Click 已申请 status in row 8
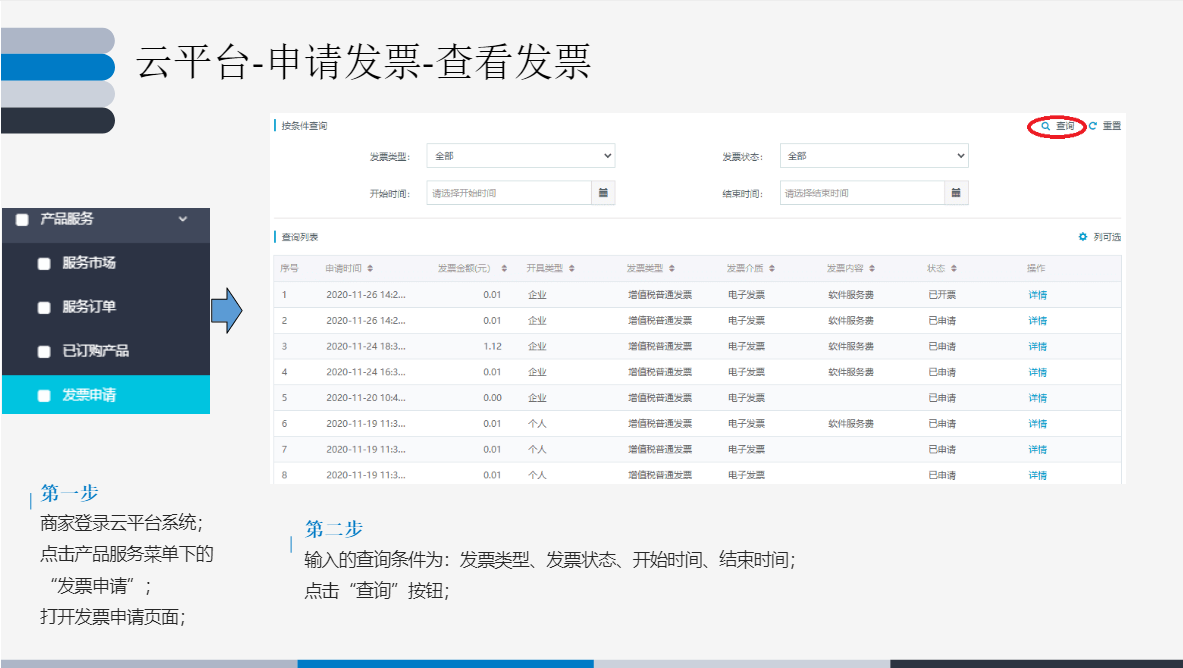The height and width of the screenshot is (668, 1183). 942,475
